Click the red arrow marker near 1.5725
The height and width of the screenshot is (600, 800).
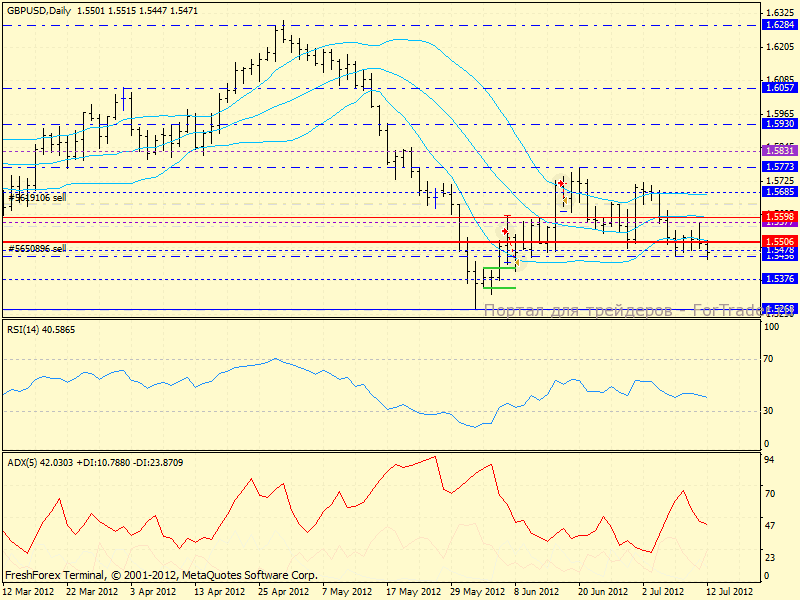[561, 182]
